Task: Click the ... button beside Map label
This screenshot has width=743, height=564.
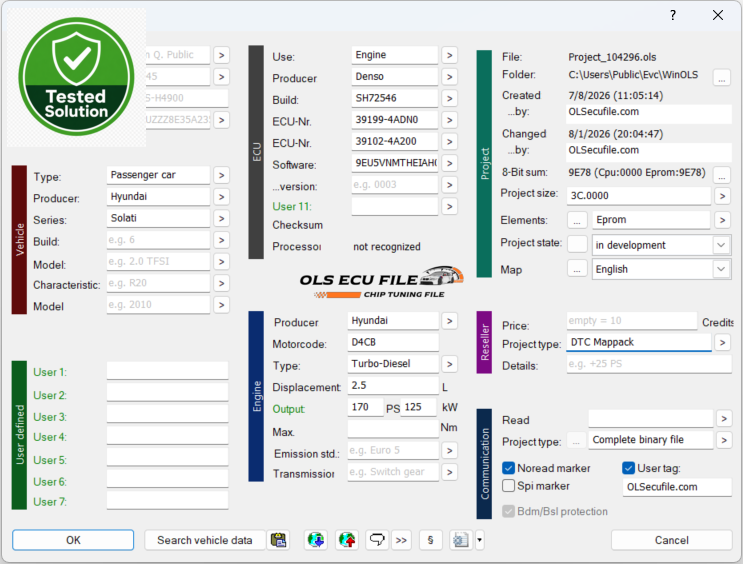Action: pos(577,270)
